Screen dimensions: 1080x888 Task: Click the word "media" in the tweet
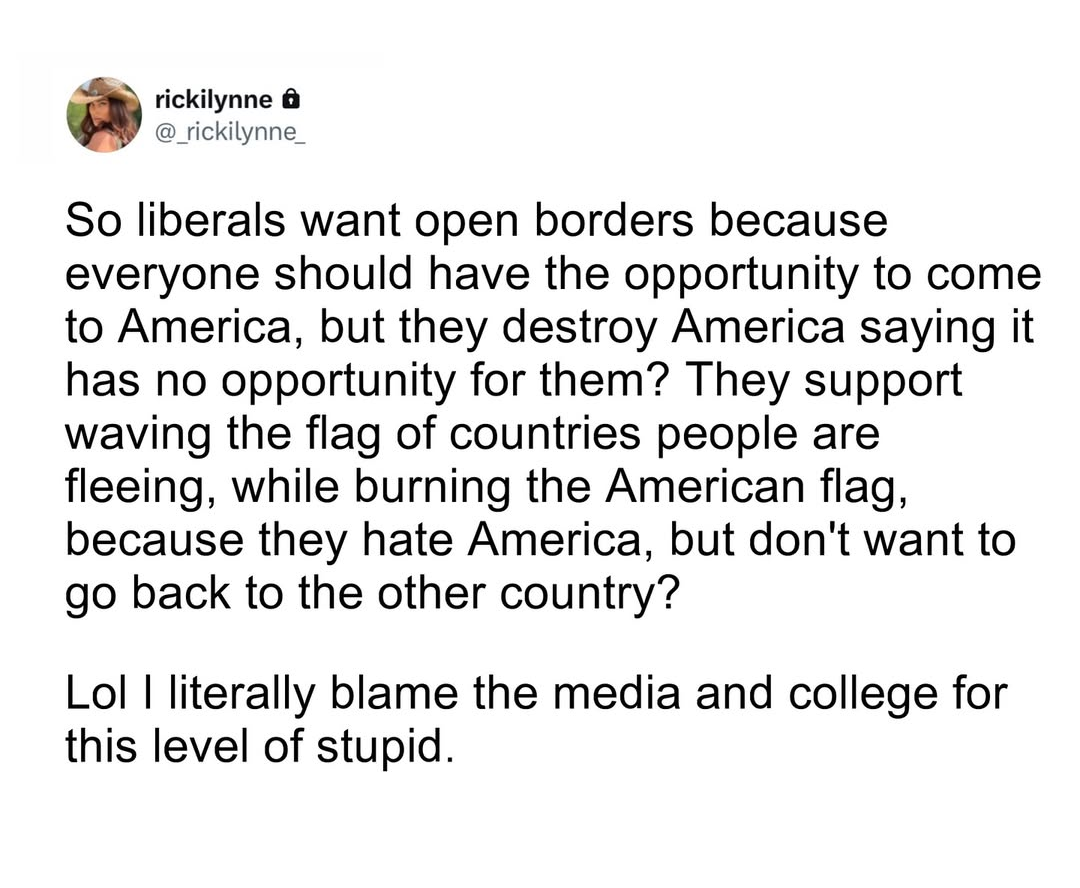click(x=608, y=694)
